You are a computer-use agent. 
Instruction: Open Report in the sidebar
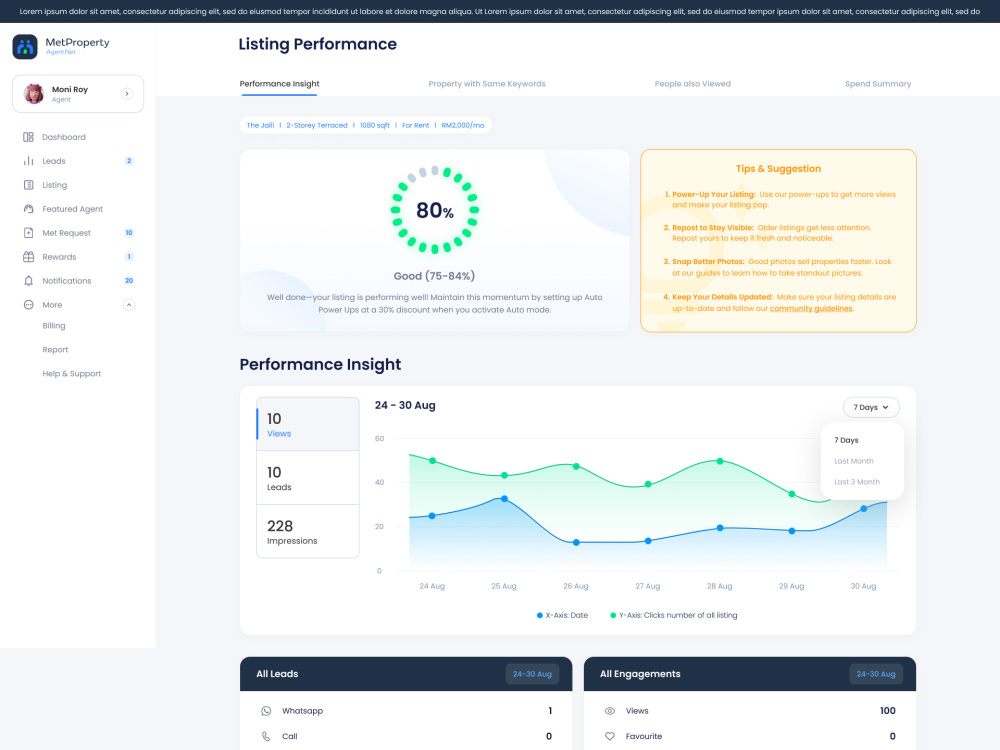pyautogui.click(x=55, y=349)
